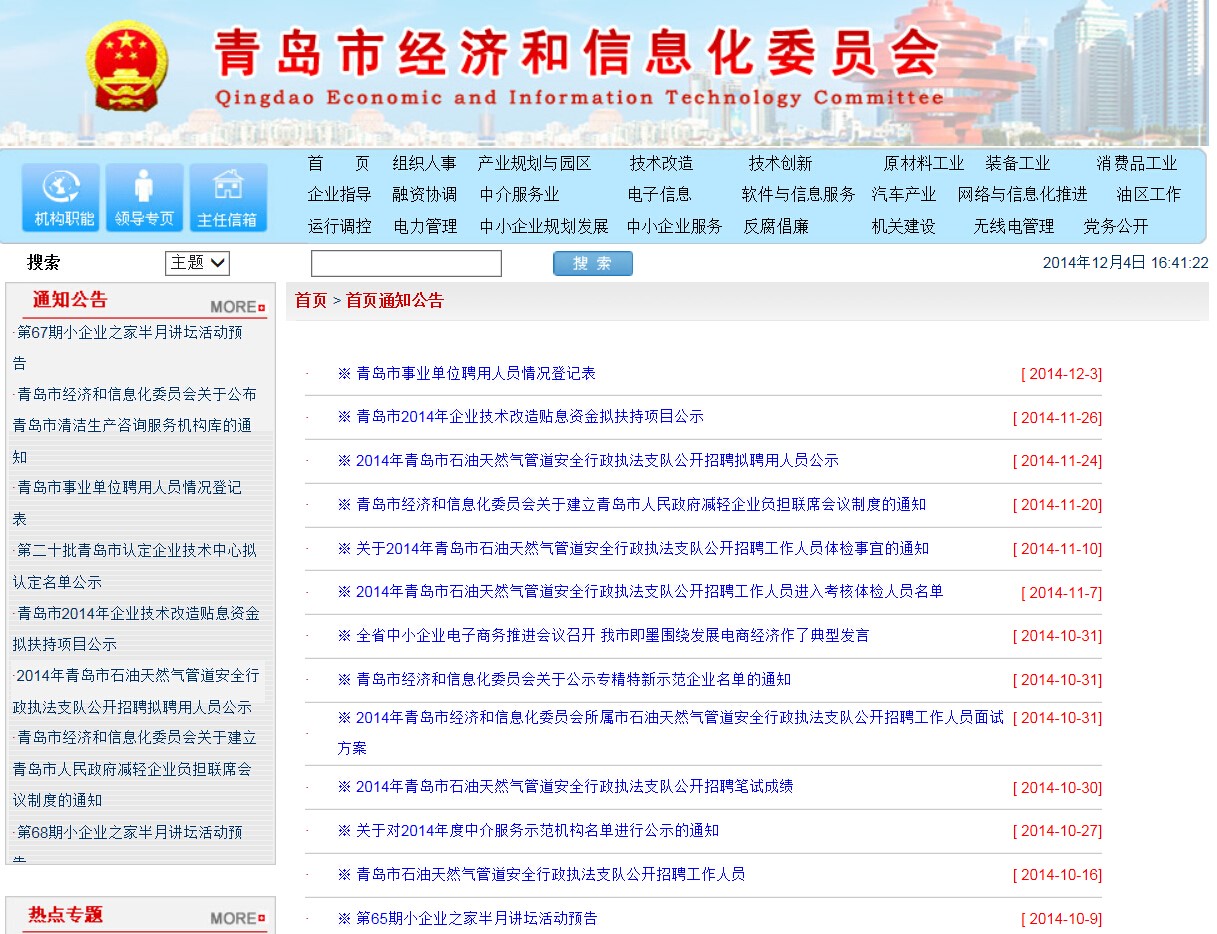
Task: Open 第65期小企业之家半月讲坛活动预告 link
Action: [476, 918]
